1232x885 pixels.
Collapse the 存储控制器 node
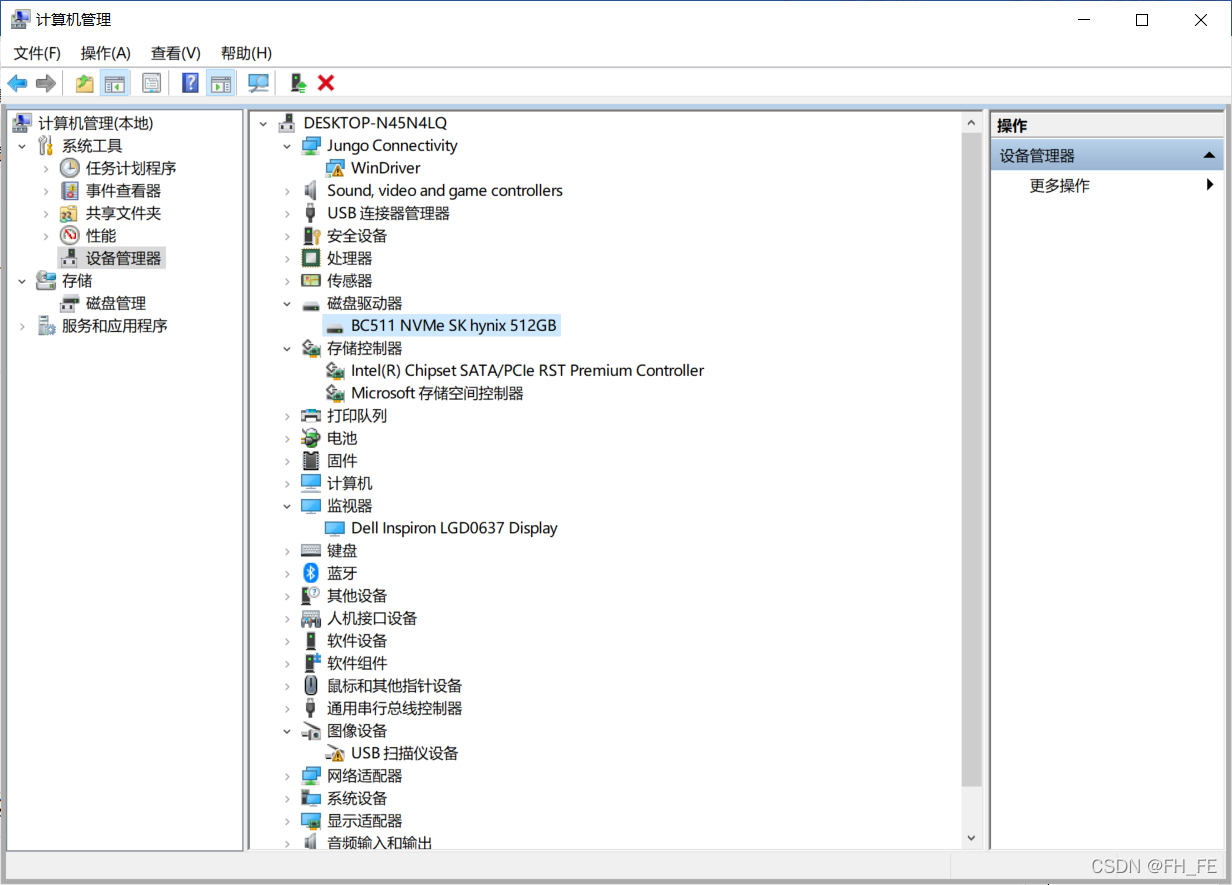[x=287, y=348]
